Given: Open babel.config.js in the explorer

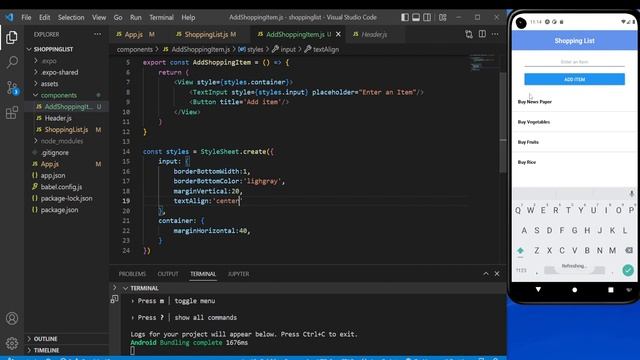Looking at the screenshot, I should (x=61, y=187).
